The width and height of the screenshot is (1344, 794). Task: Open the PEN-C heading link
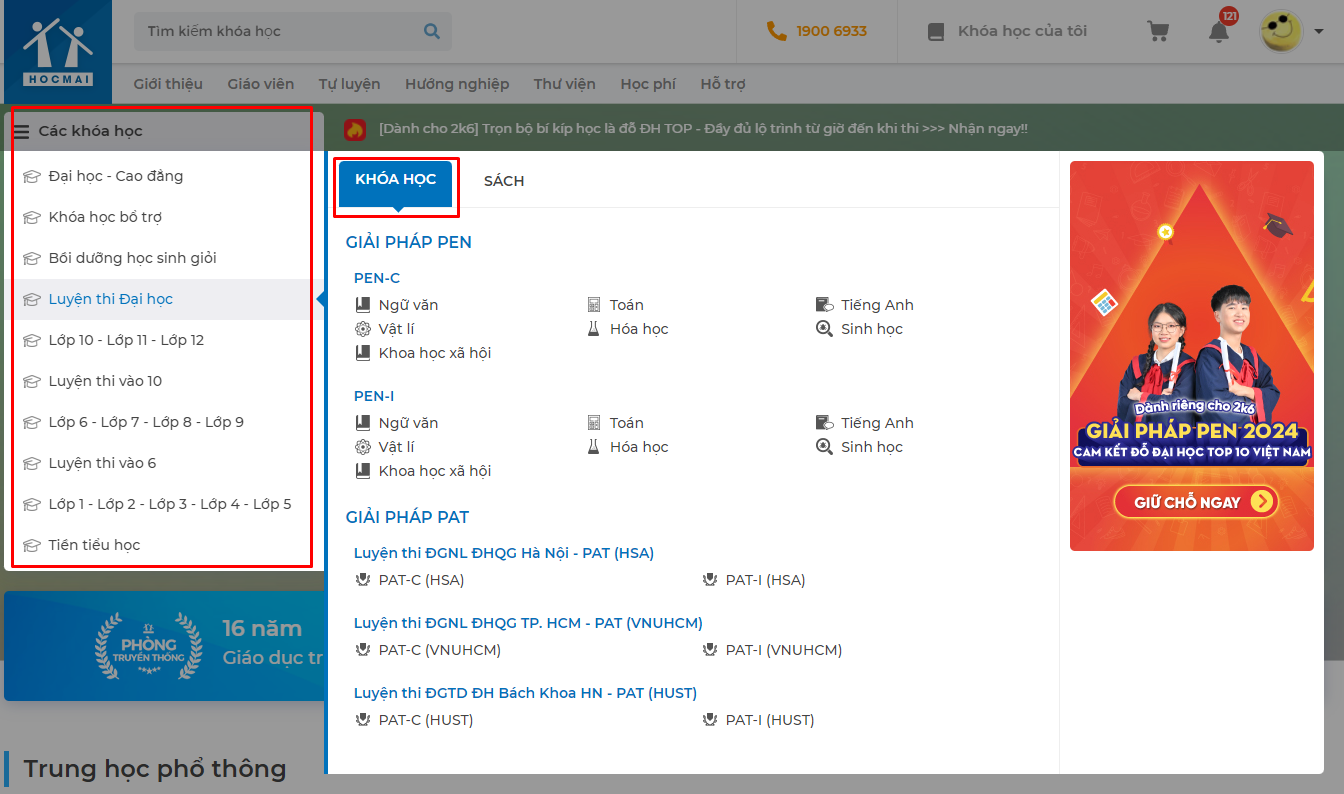pyautogui.click(x=377, y=278)
